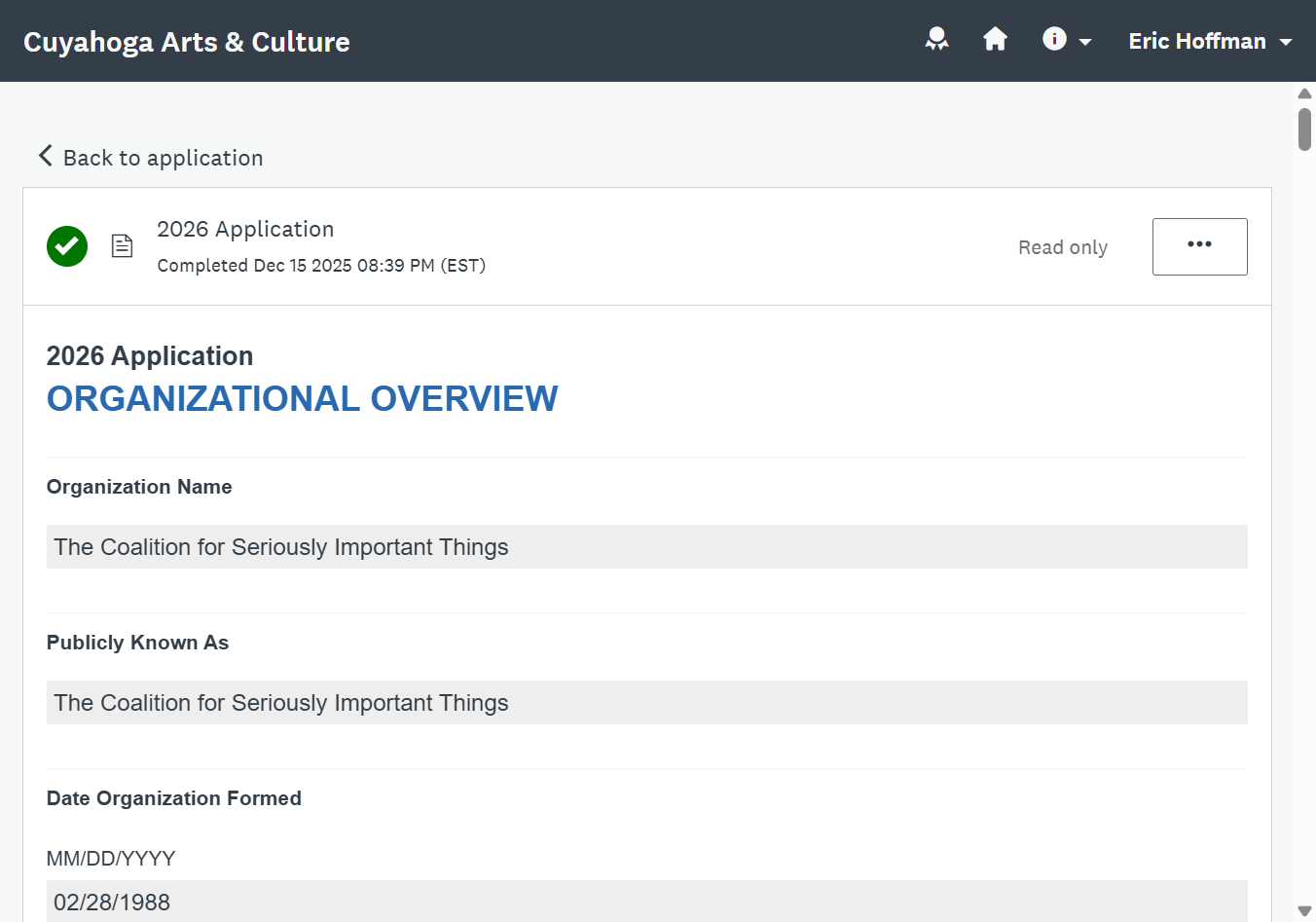Image resolution: width=1316 pixels, height=922 pixels.
Task: Open the information icon menu
Action: (1067, 40)
